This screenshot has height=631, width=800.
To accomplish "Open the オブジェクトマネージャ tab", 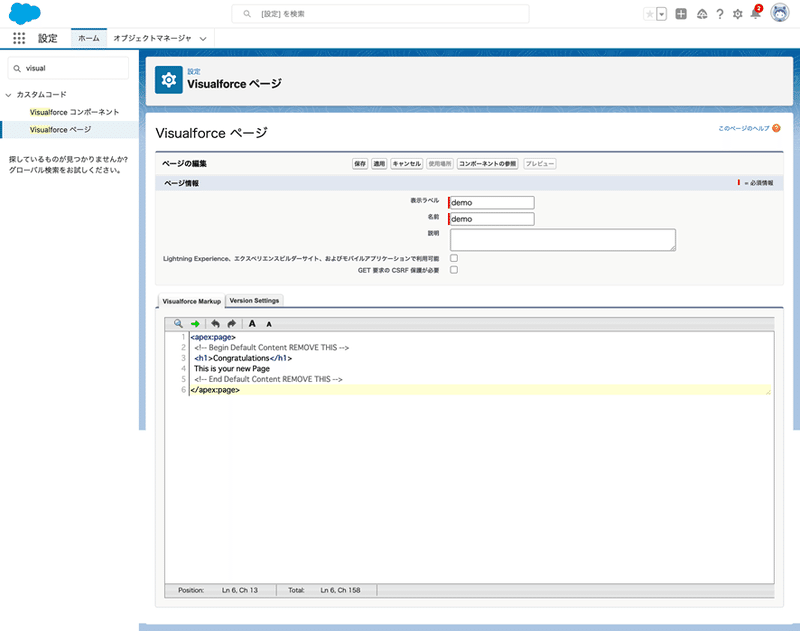I will 152,38.
